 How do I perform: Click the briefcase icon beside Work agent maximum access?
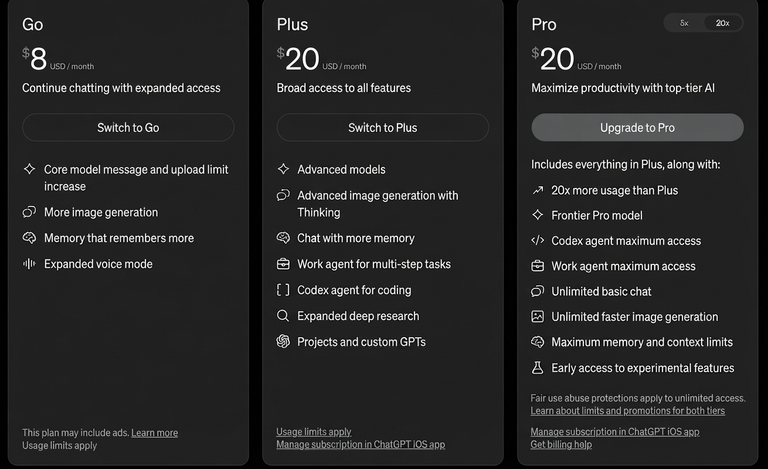tap(538, 266)
